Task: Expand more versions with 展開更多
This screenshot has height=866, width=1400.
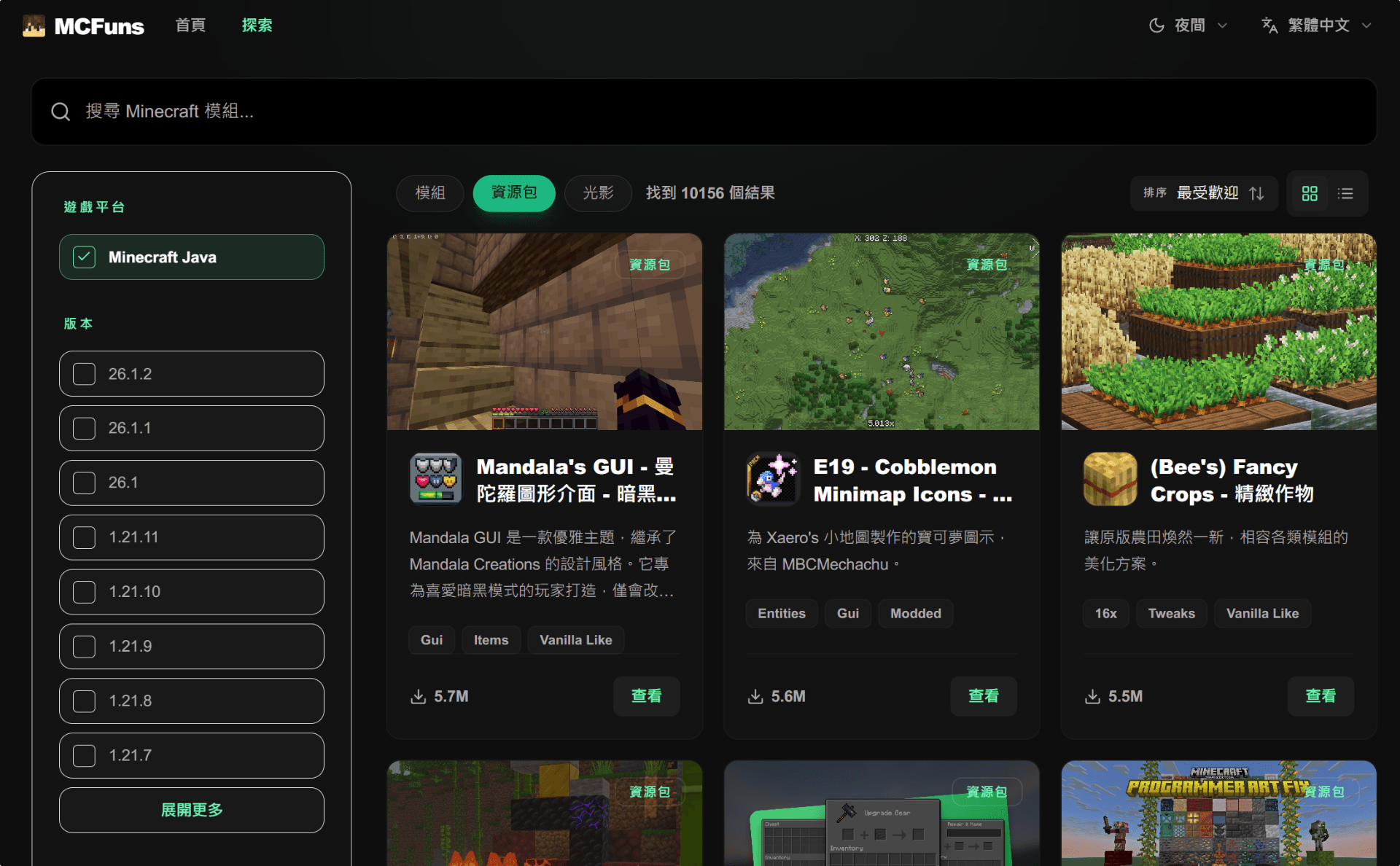Action: pyautogui.click(x=192, y=810)
